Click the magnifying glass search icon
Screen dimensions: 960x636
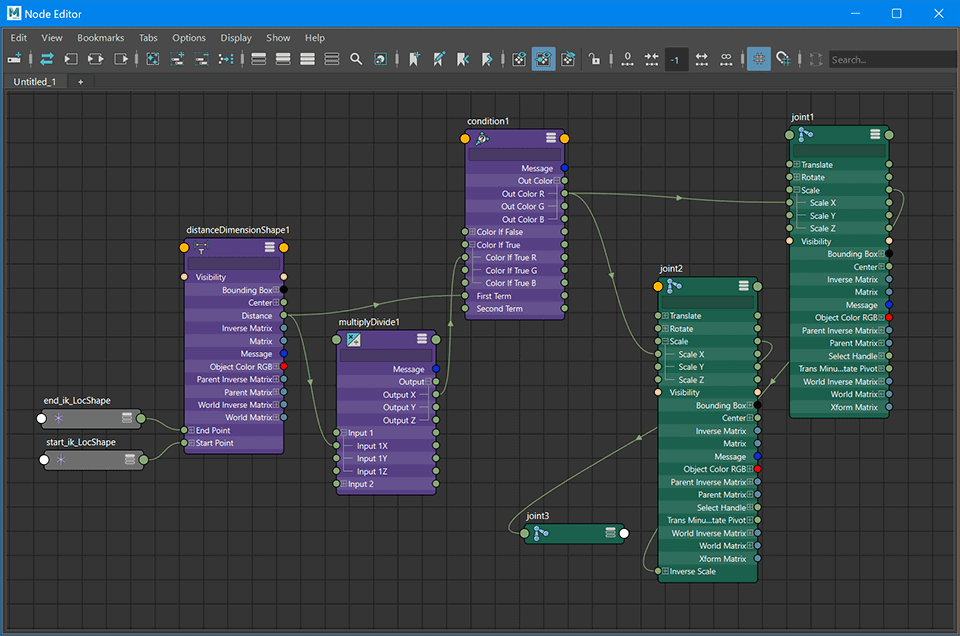356,60
